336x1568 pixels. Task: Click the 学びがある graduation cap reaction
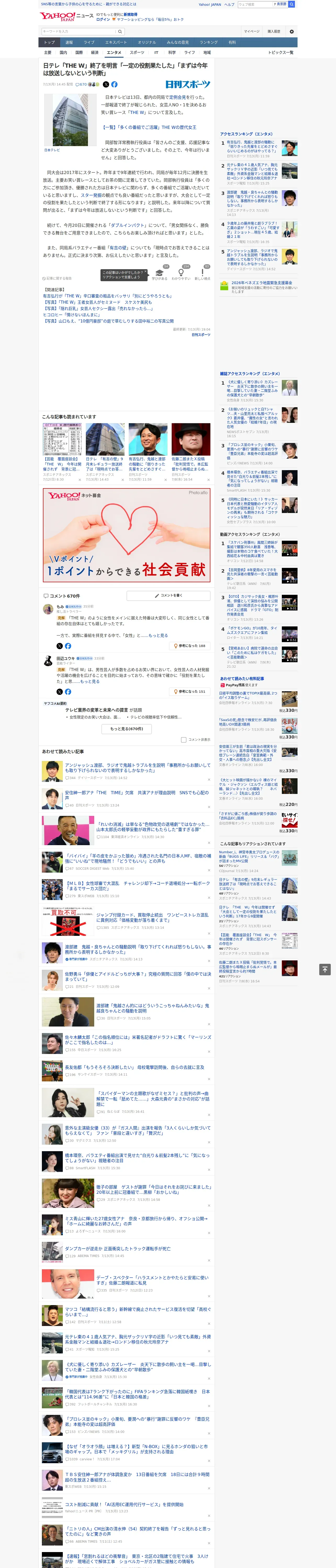click(x=160, y=273)
